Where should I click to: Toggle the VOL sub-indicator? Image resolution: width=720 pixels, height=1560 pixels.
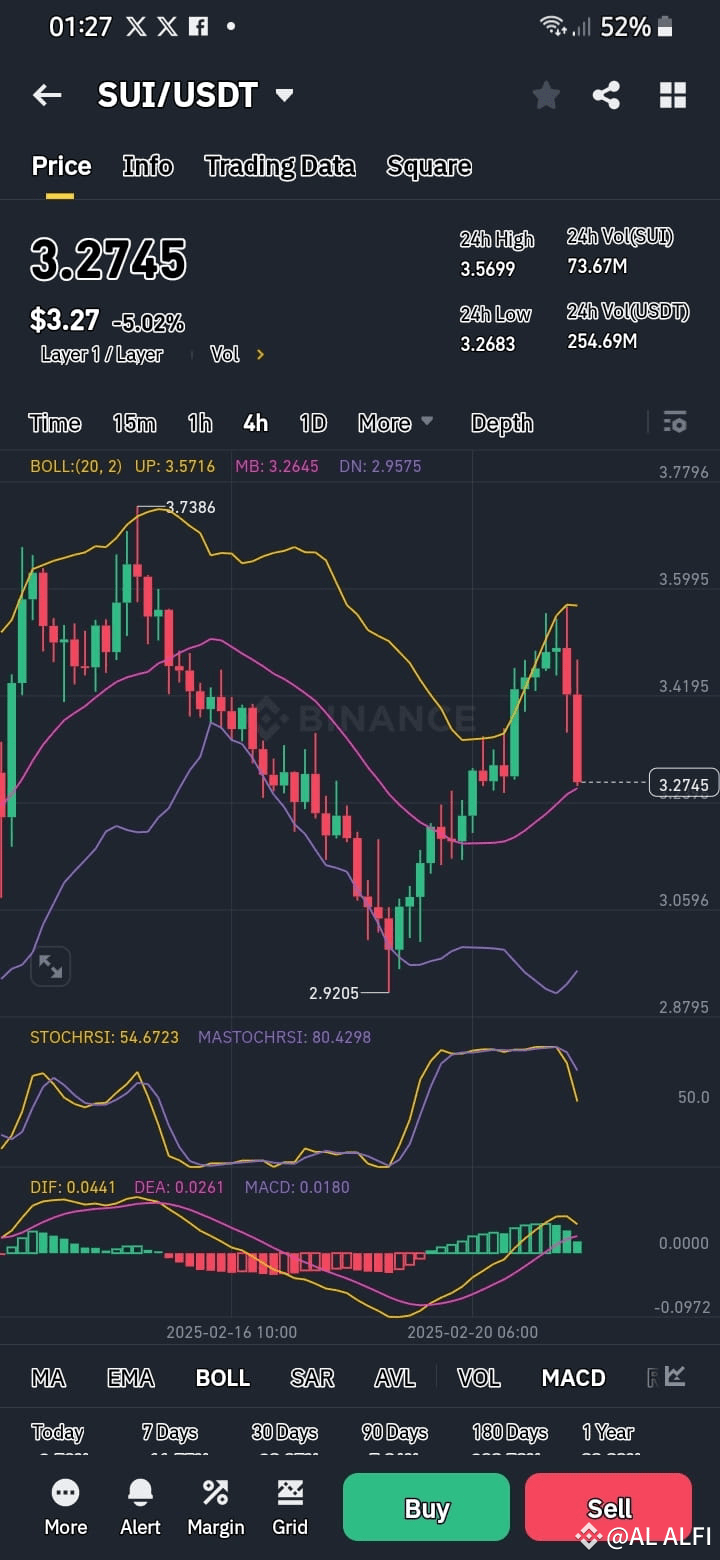(479, 1378)
